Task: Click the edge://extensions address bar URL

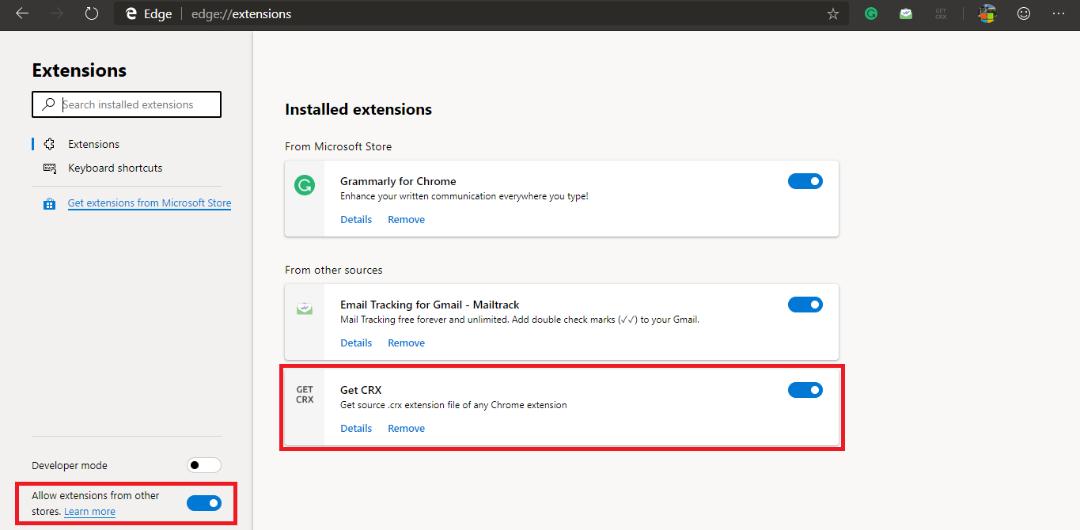Action: (x=241, y=14)
